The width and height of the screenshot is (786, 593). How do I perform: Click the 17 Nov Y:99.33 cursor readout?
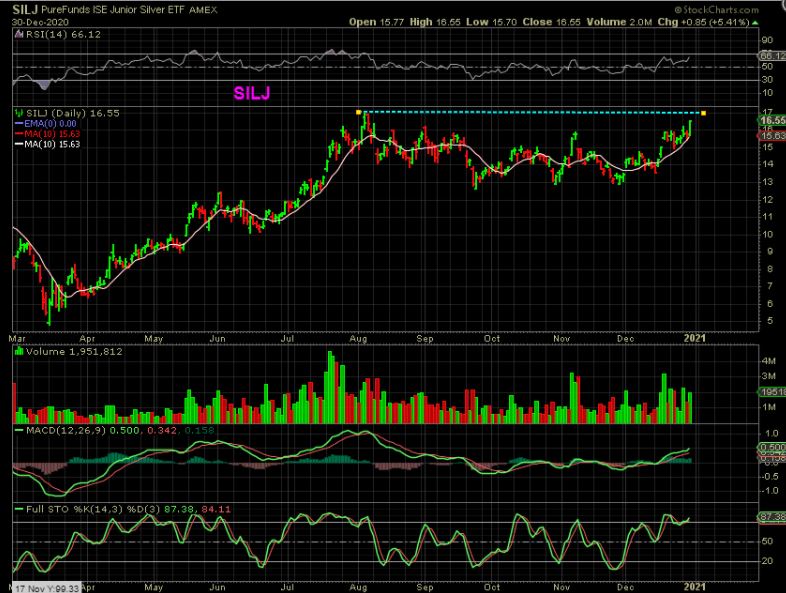[x=46, y=588]
